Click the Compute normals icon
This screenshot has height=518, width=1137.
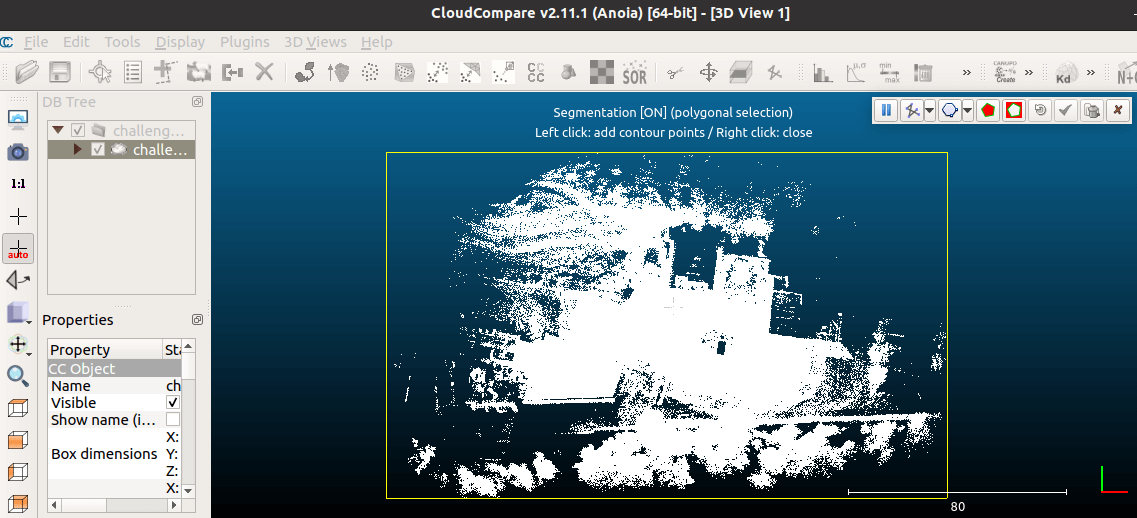click(339, 72)
